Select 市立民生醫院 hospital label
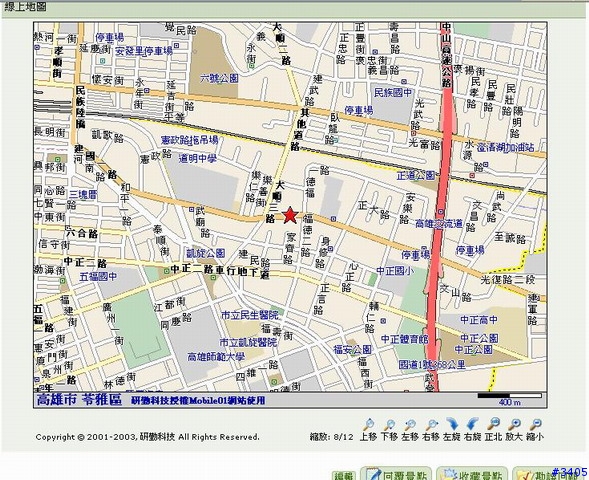This screenshot has width=589, height=480. tap(249, 315)
